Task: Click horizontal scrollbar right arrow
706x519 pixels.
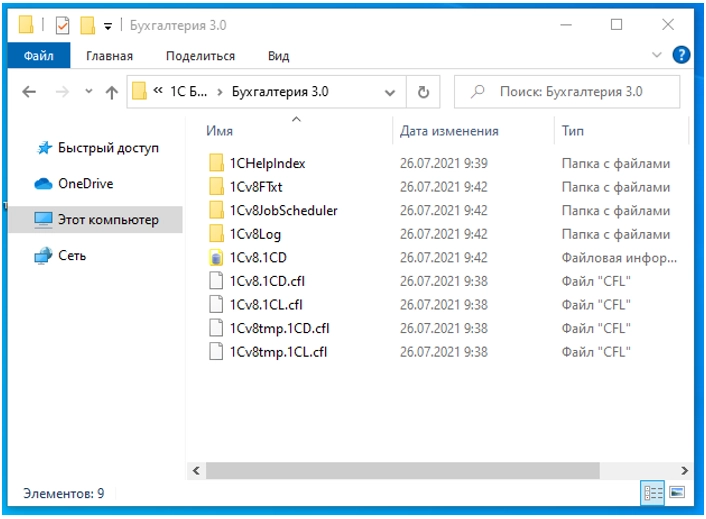Action: point(684,471)
